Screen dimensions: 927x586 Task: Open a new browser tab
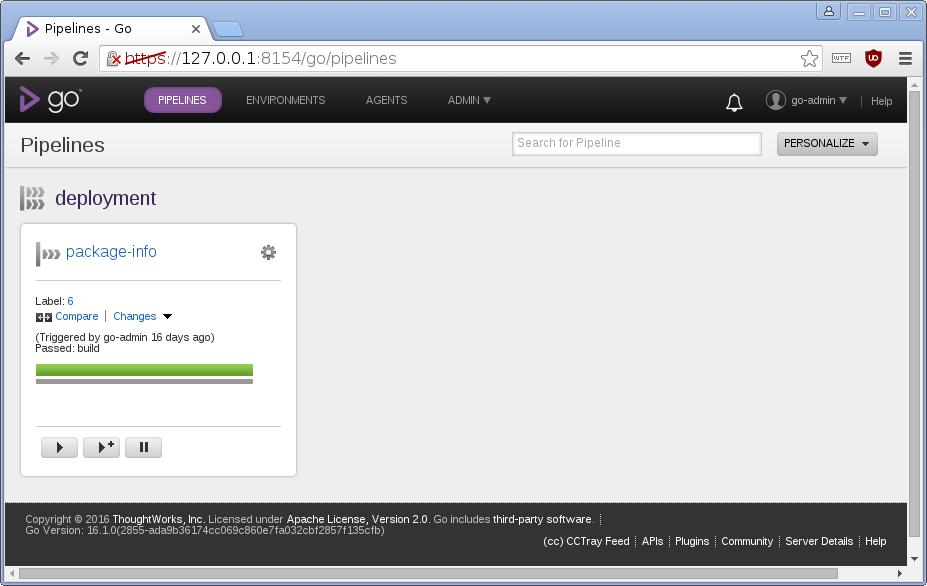point(228,29)
